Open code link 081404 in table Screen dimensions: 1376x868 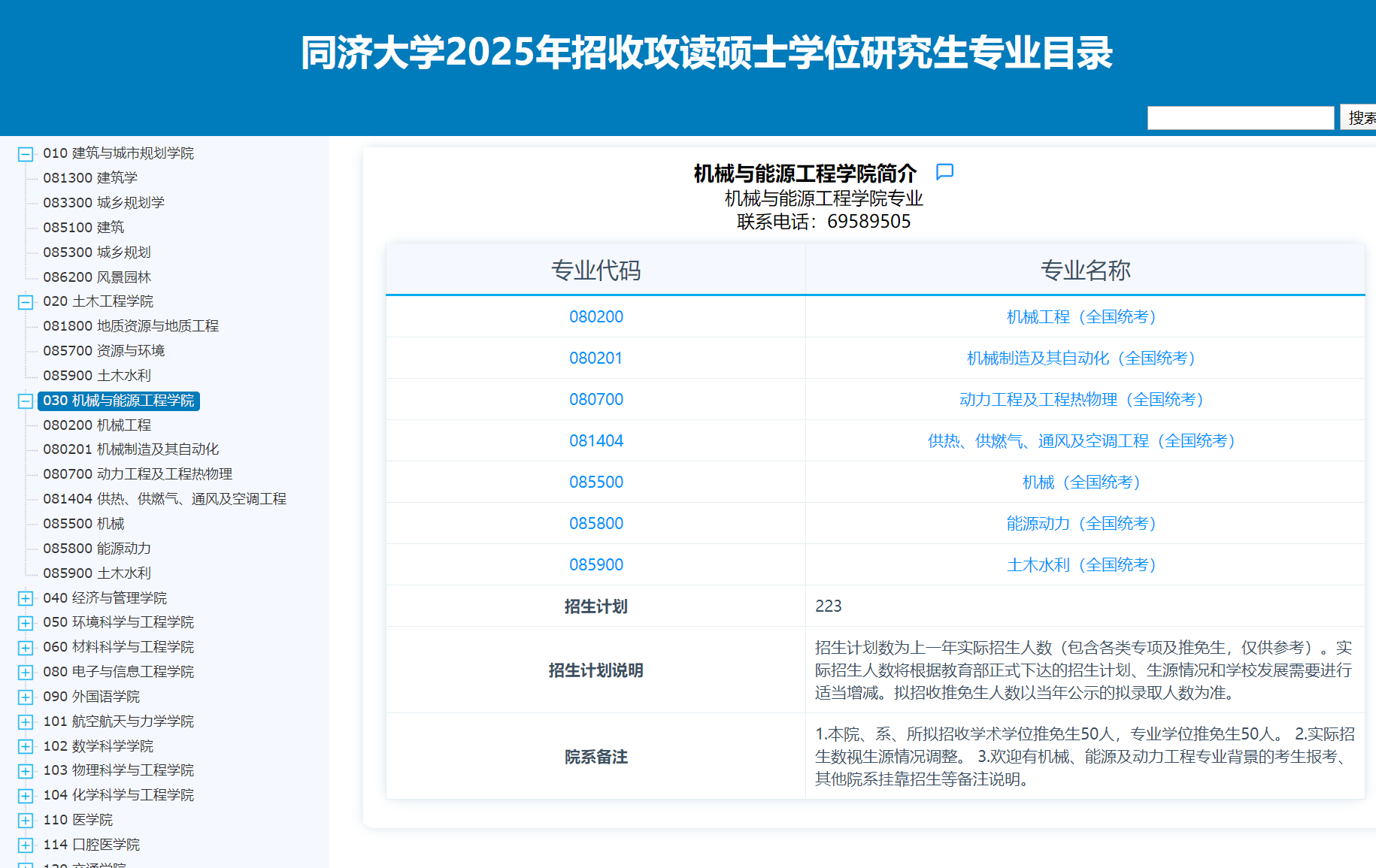point(596,441)
